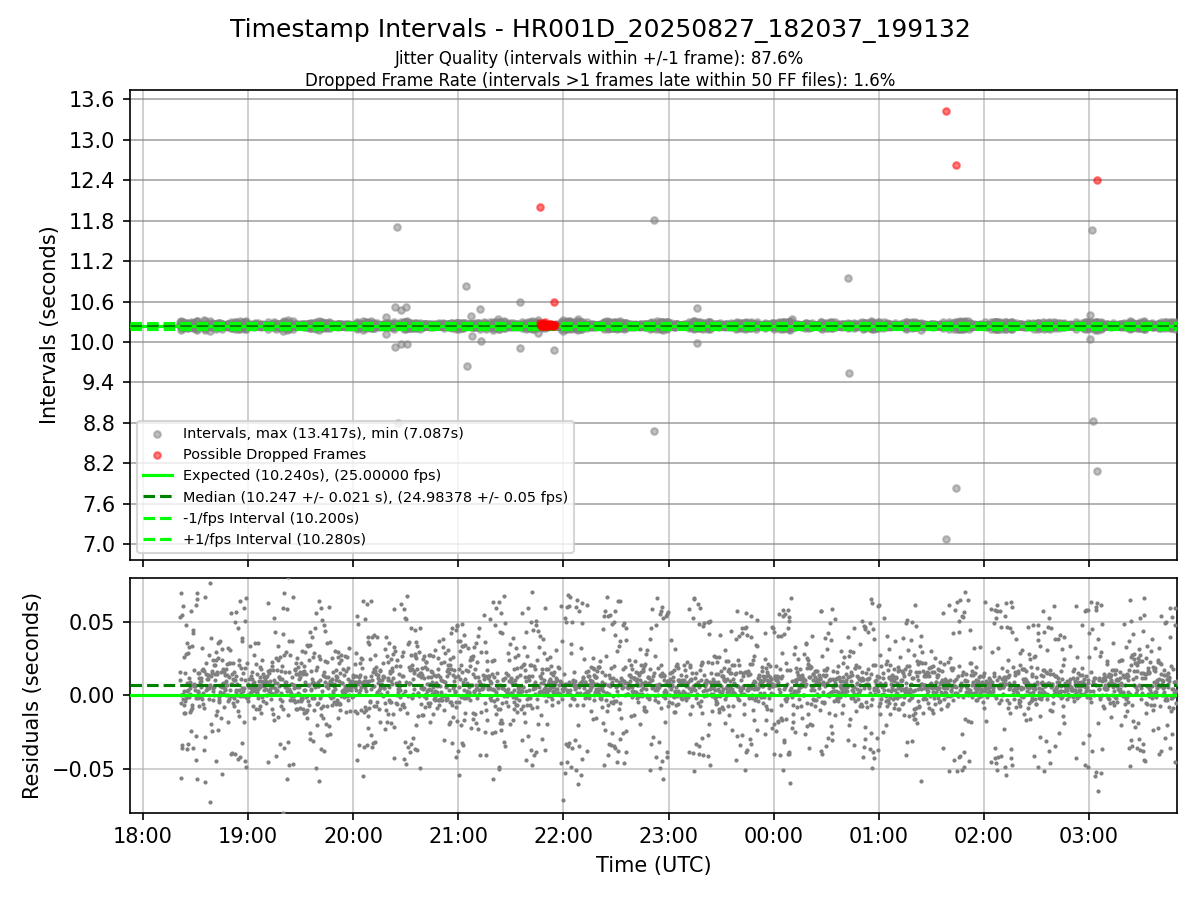
Task: Click the gray interval point at 11.7 seconds after 20:00
Action: (397, 227)
